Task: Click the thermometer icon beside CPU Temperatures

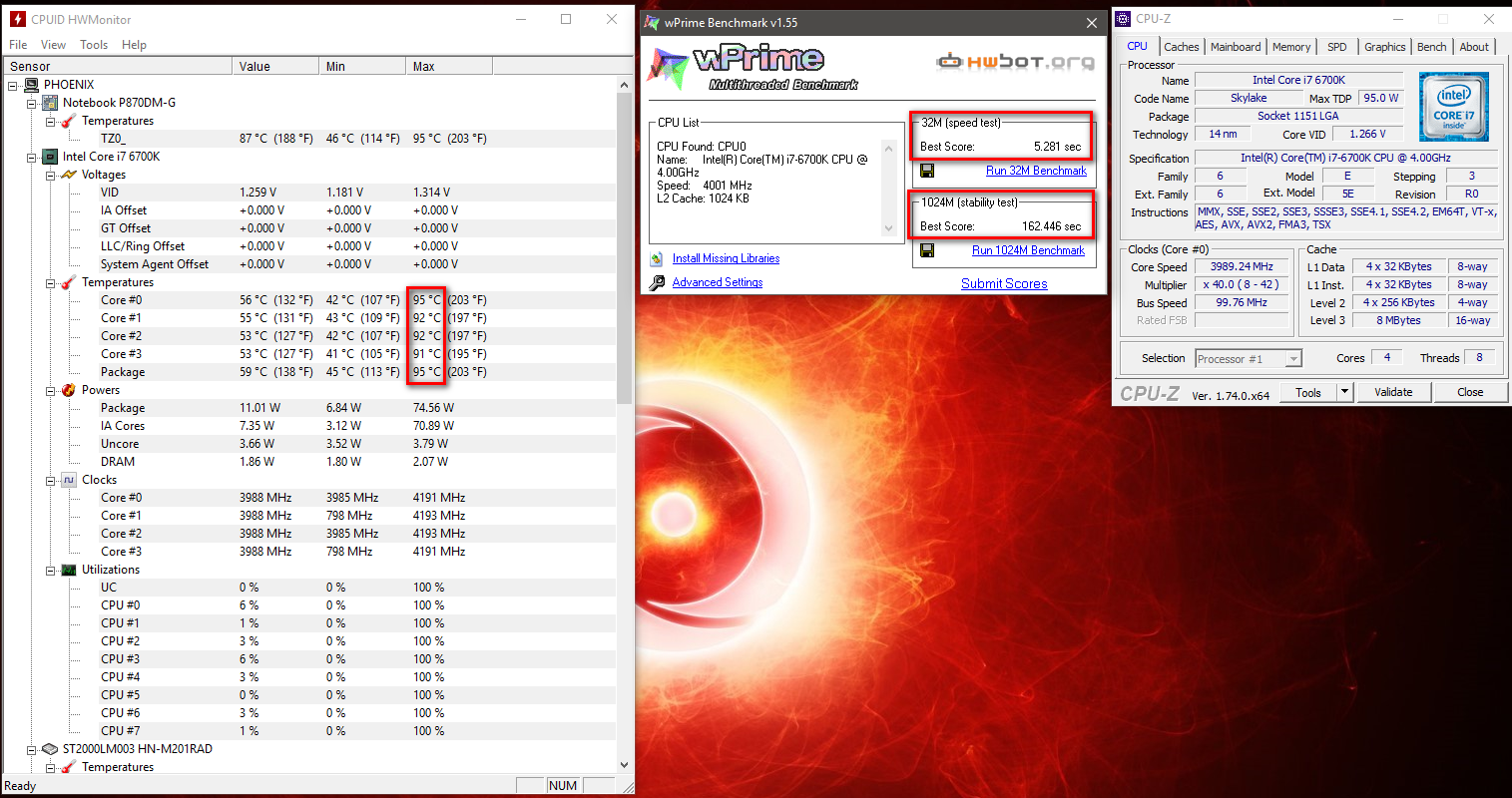Action: (x=69, y=282)
